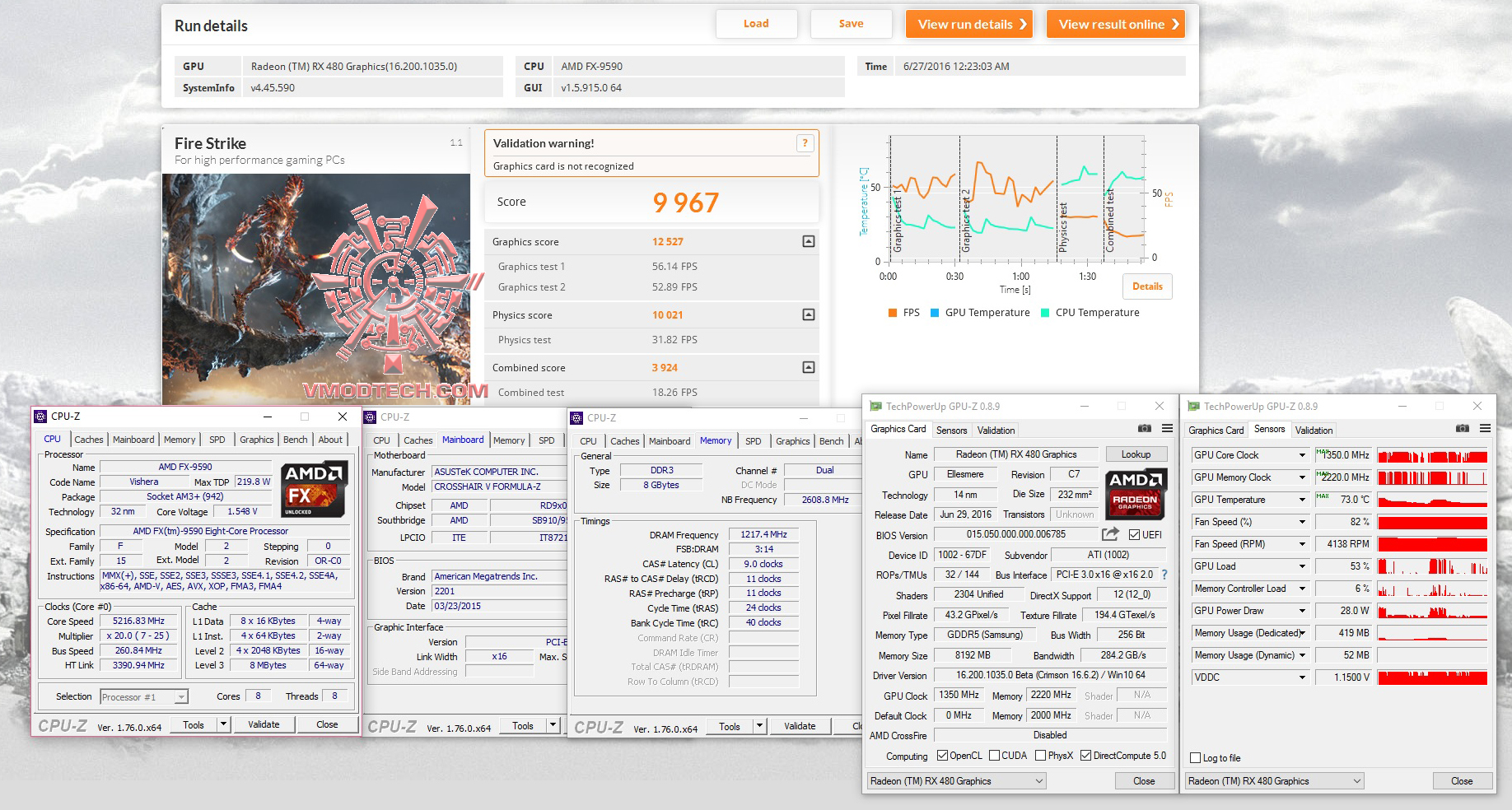Open the Bench tab in CPU-Z Processor window
1512x810 pixels.
295,440
